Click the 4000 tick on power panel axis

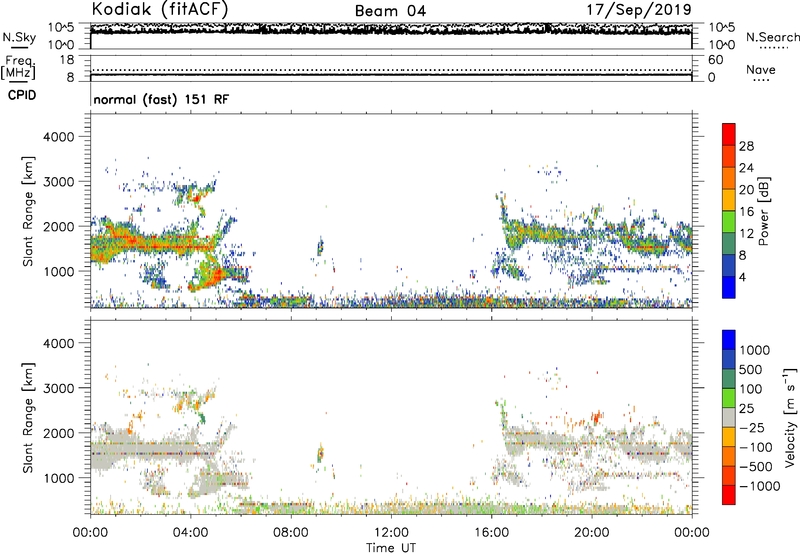[58, 137]
